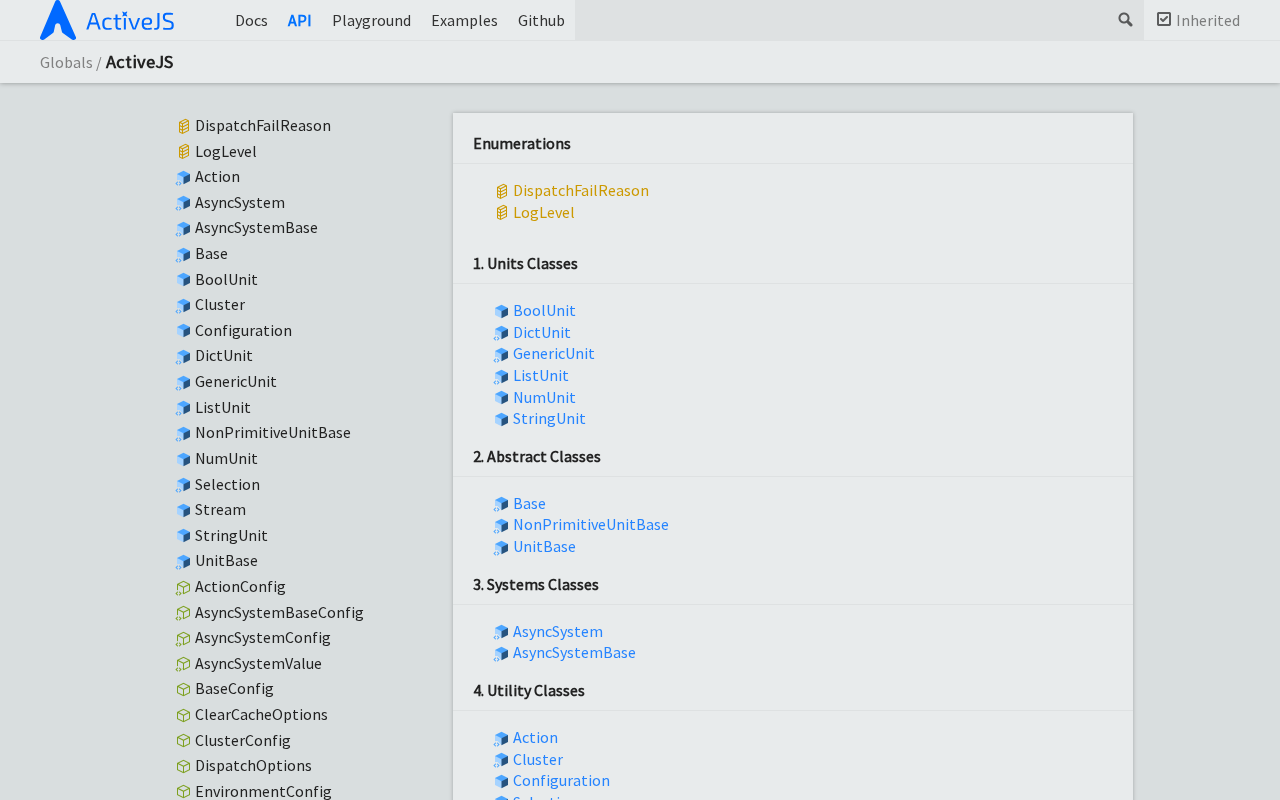Click the ActionConfig interface icon in sidebar
1280x800 pixels.
pos(183,588)
